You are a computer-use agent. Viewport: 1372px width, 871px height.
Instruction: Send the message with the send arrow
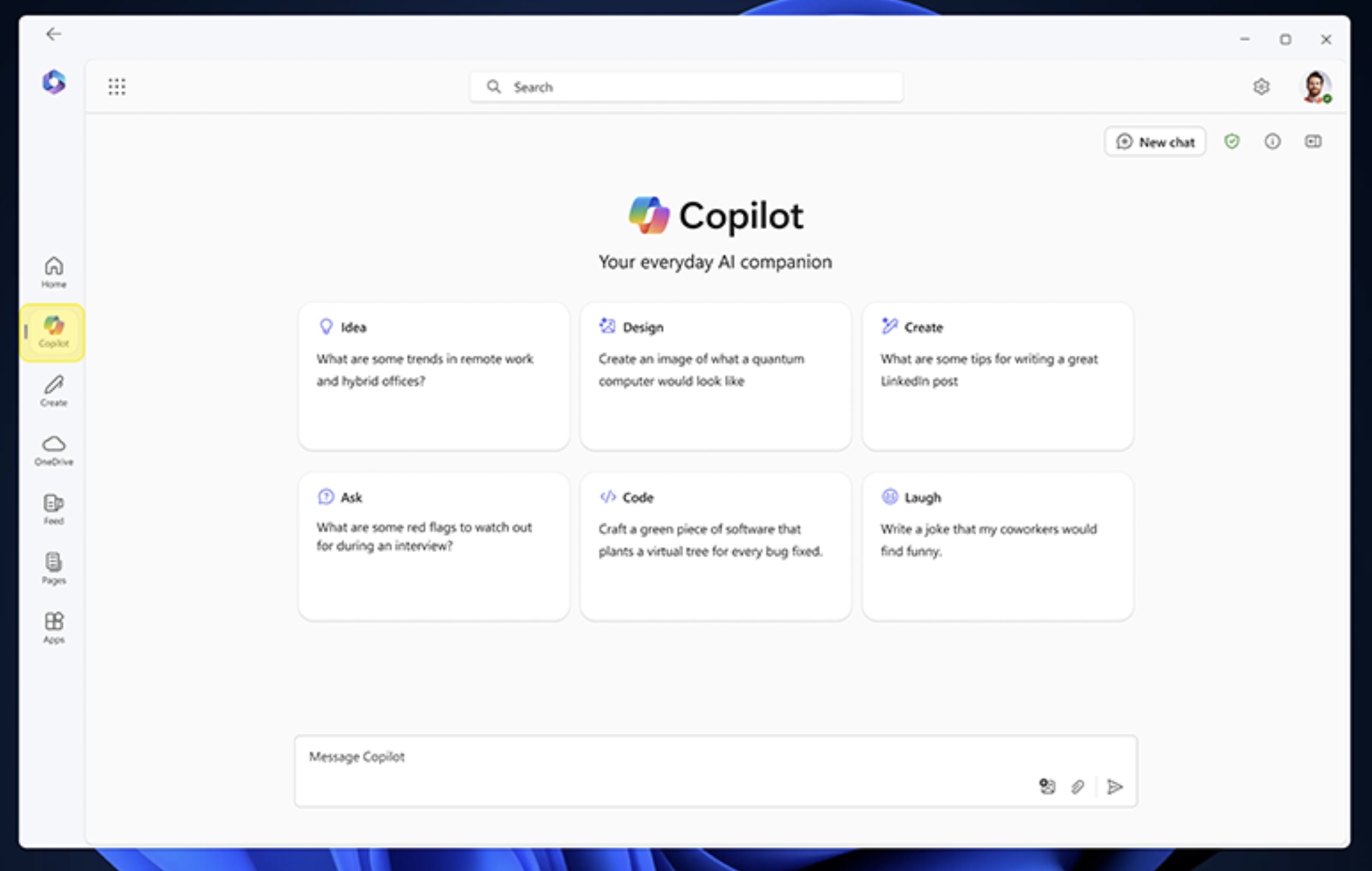(x=1115, y=787)
